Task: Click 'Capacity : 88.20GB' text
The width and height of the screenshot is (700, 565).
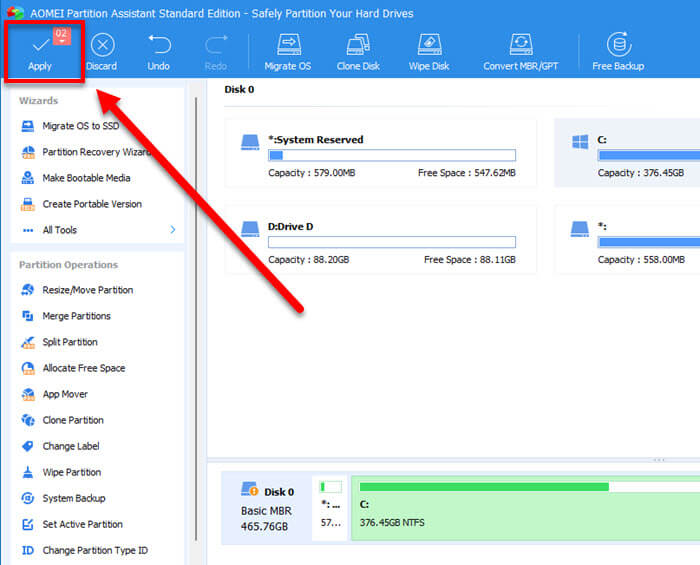Action: coord(308,260)
